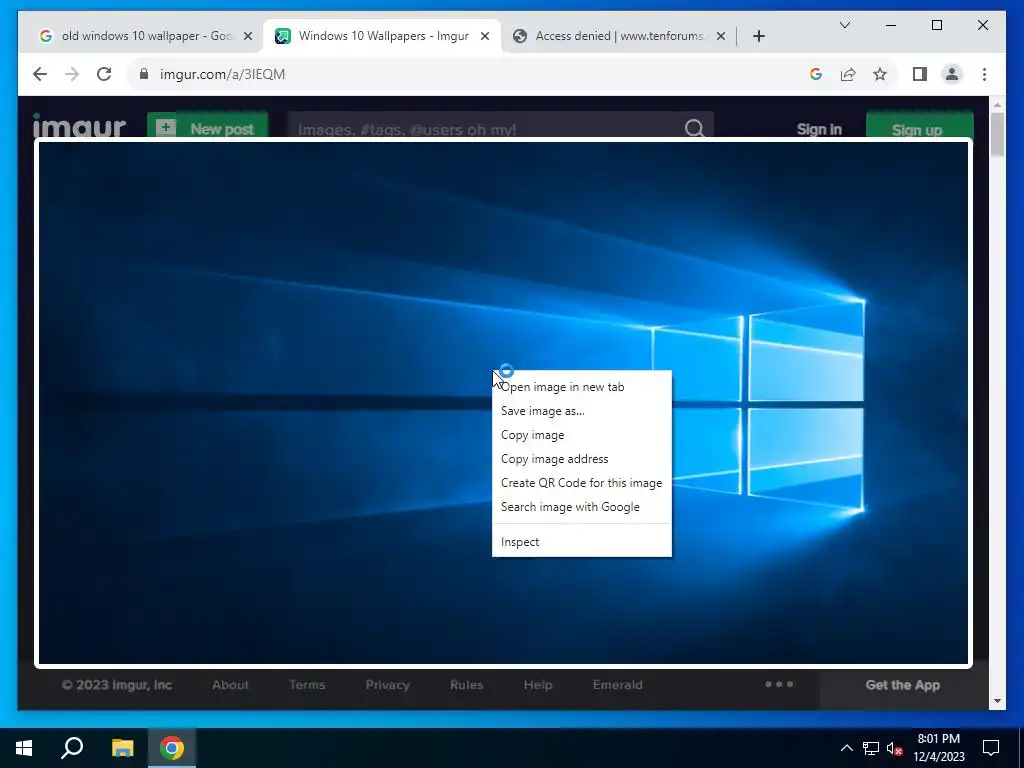Open the Terms footer link
1024x768 pixels.
[x=307, y=685]
